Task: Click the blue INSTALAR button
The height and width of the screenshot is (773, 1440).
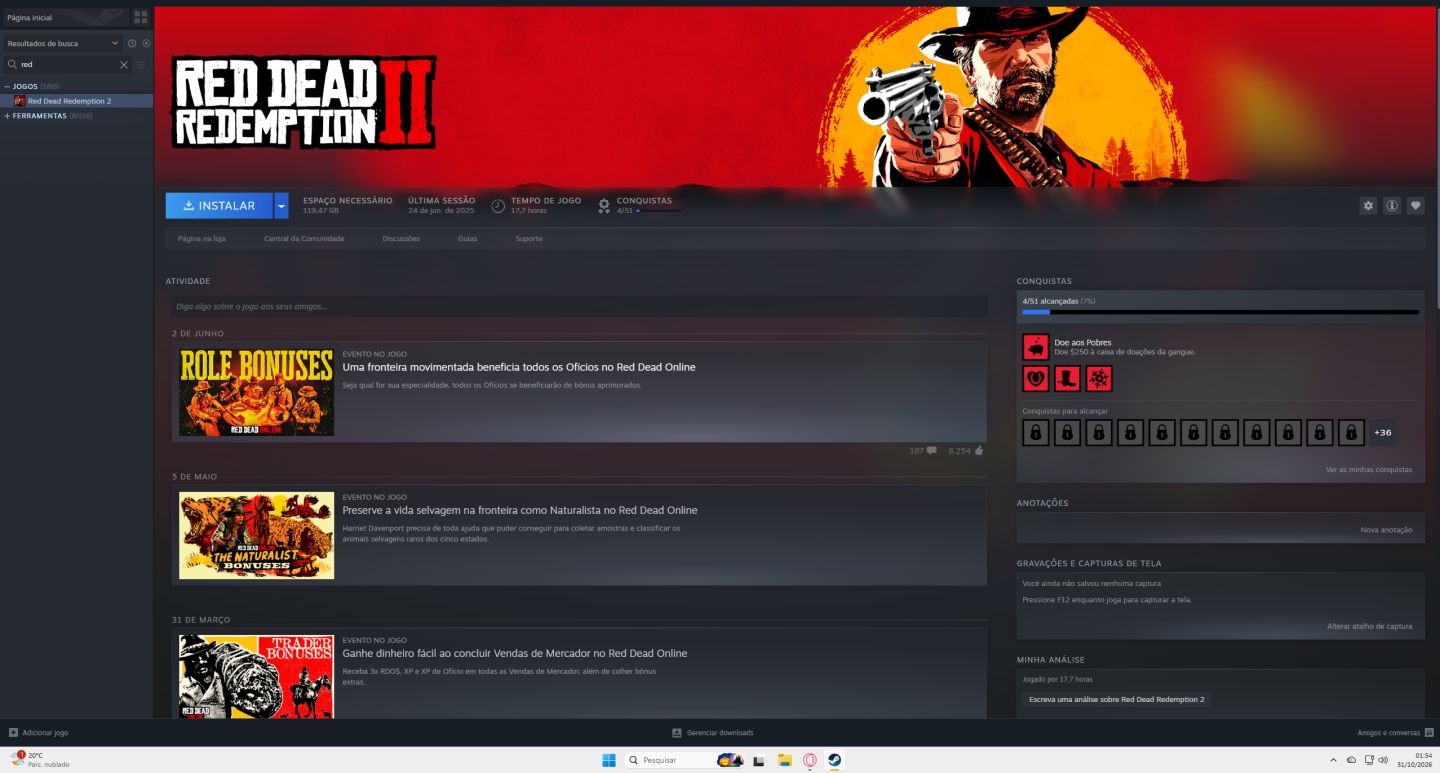Action: pos(219,206)
